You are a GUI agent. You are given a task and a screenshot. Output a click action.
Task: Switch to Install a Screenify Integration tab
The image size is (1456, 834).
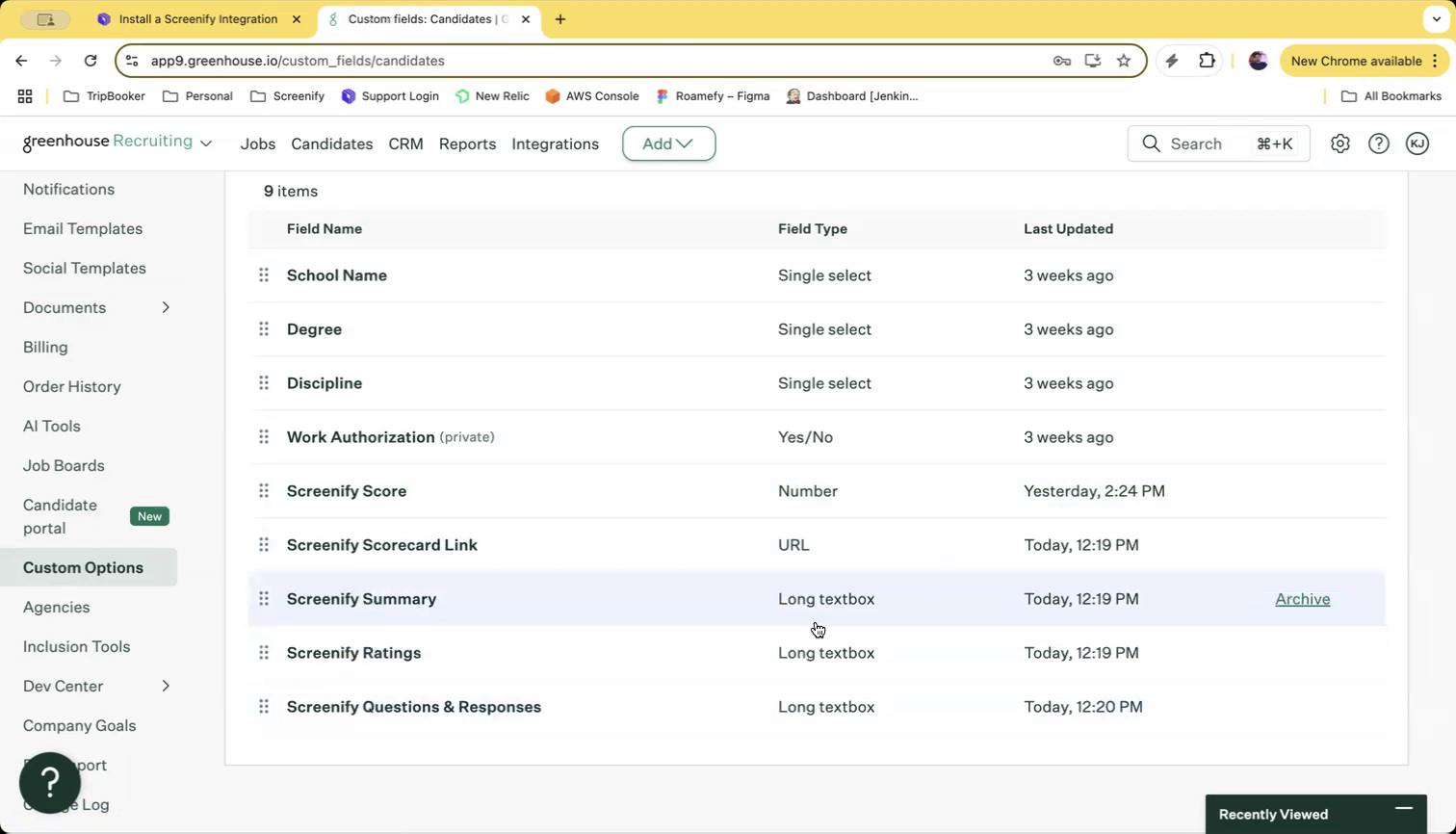coord(199,19)
